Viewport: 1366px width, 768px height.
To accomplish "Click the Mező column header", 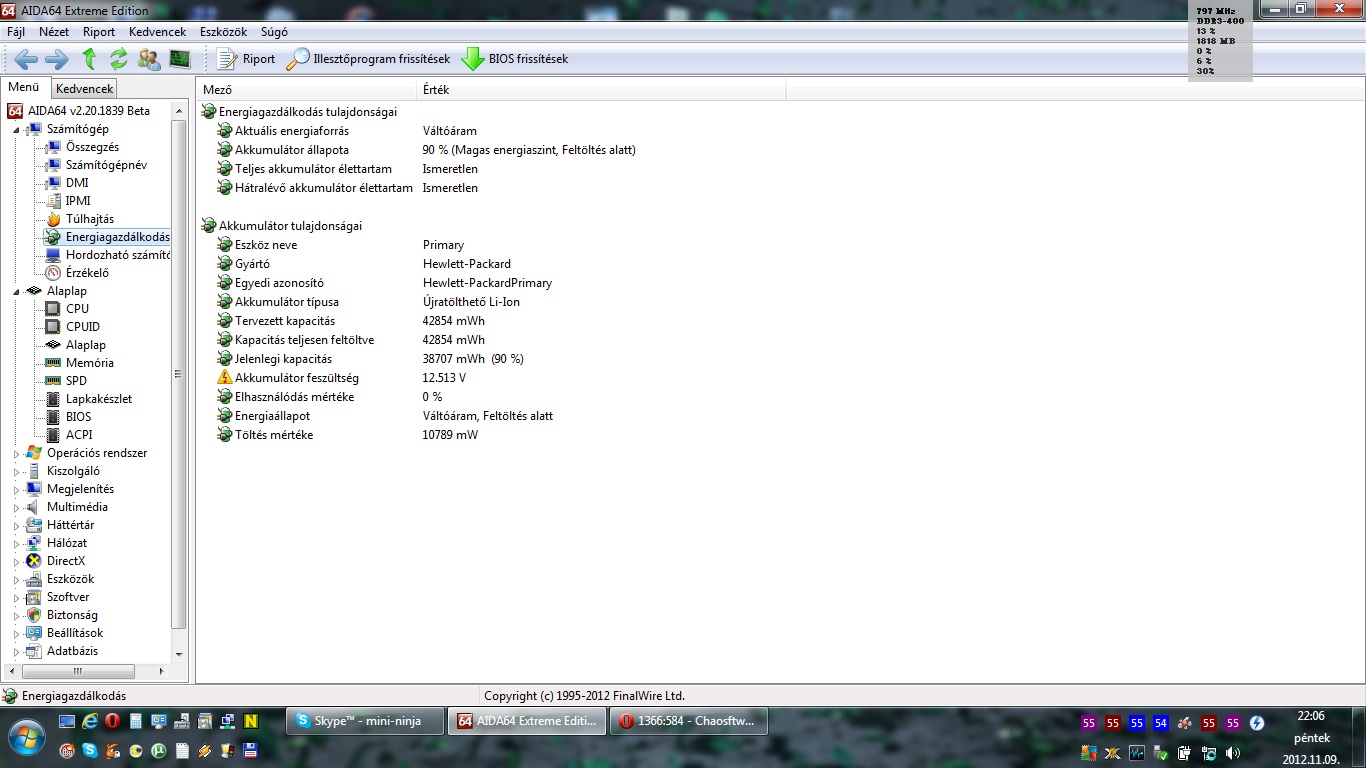I will click(307, 90).
